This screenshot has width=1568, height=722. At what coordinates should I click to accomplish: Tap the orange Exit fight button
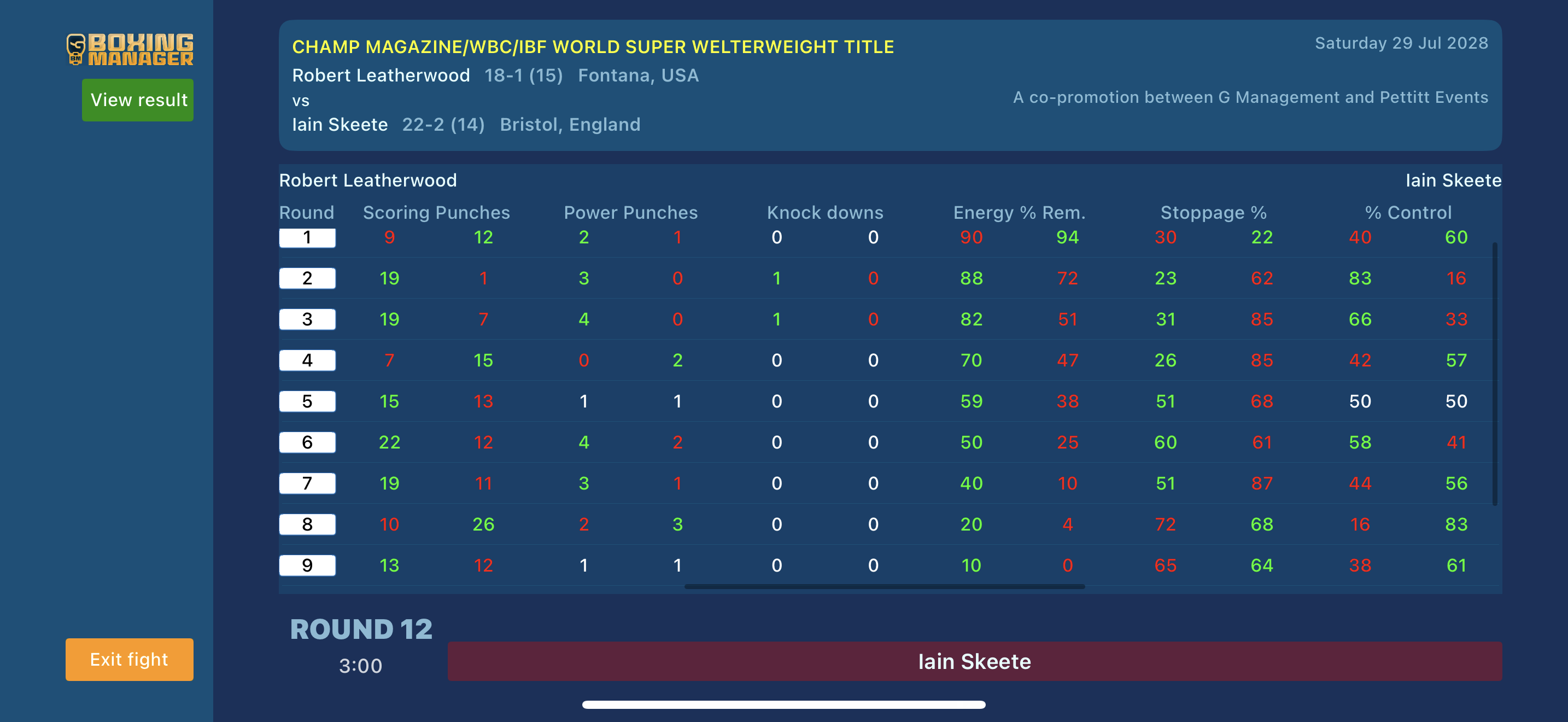(129, 659)
